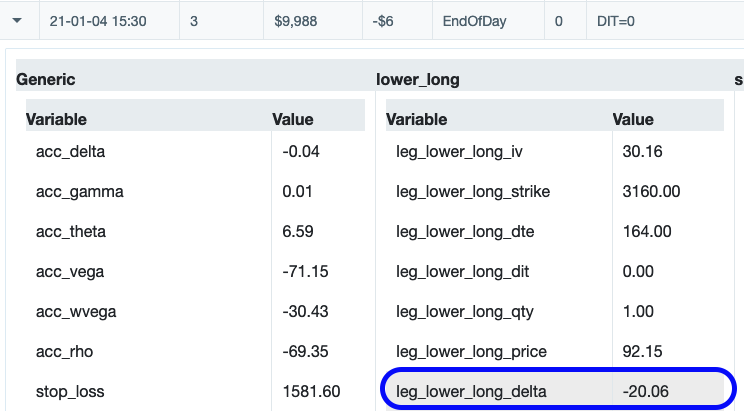
Task: Click the Generic section header
Action: (x=46, y=79)
